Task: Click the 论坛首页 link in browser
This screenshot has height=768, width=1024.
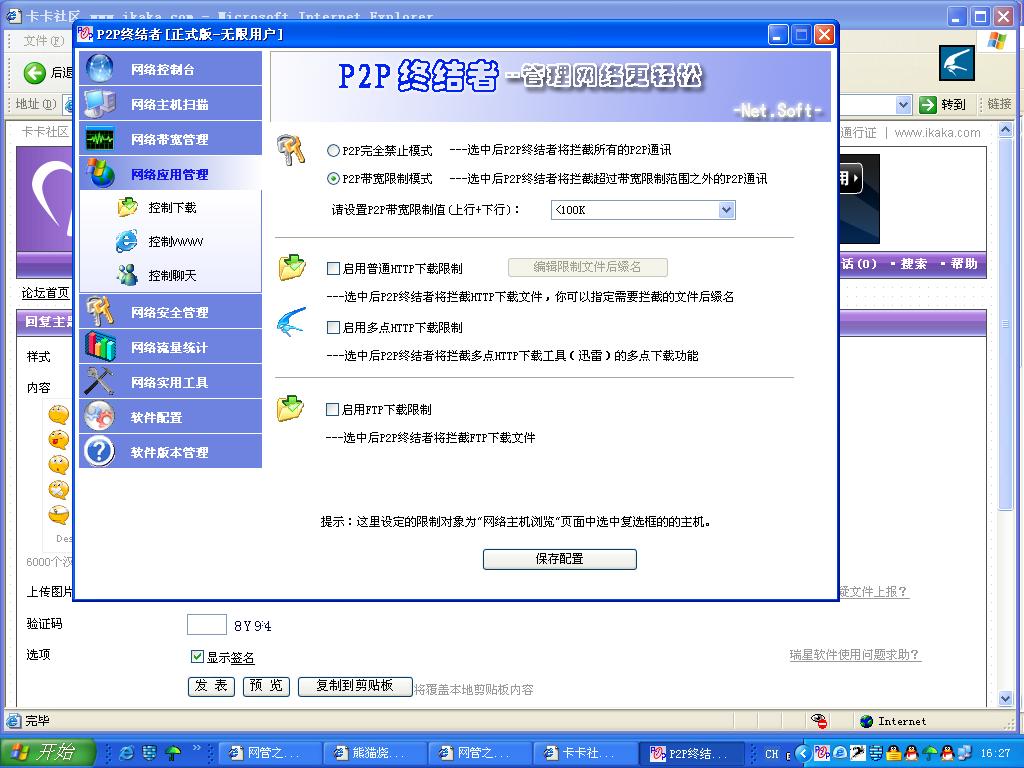Action: tap(45, 293)
